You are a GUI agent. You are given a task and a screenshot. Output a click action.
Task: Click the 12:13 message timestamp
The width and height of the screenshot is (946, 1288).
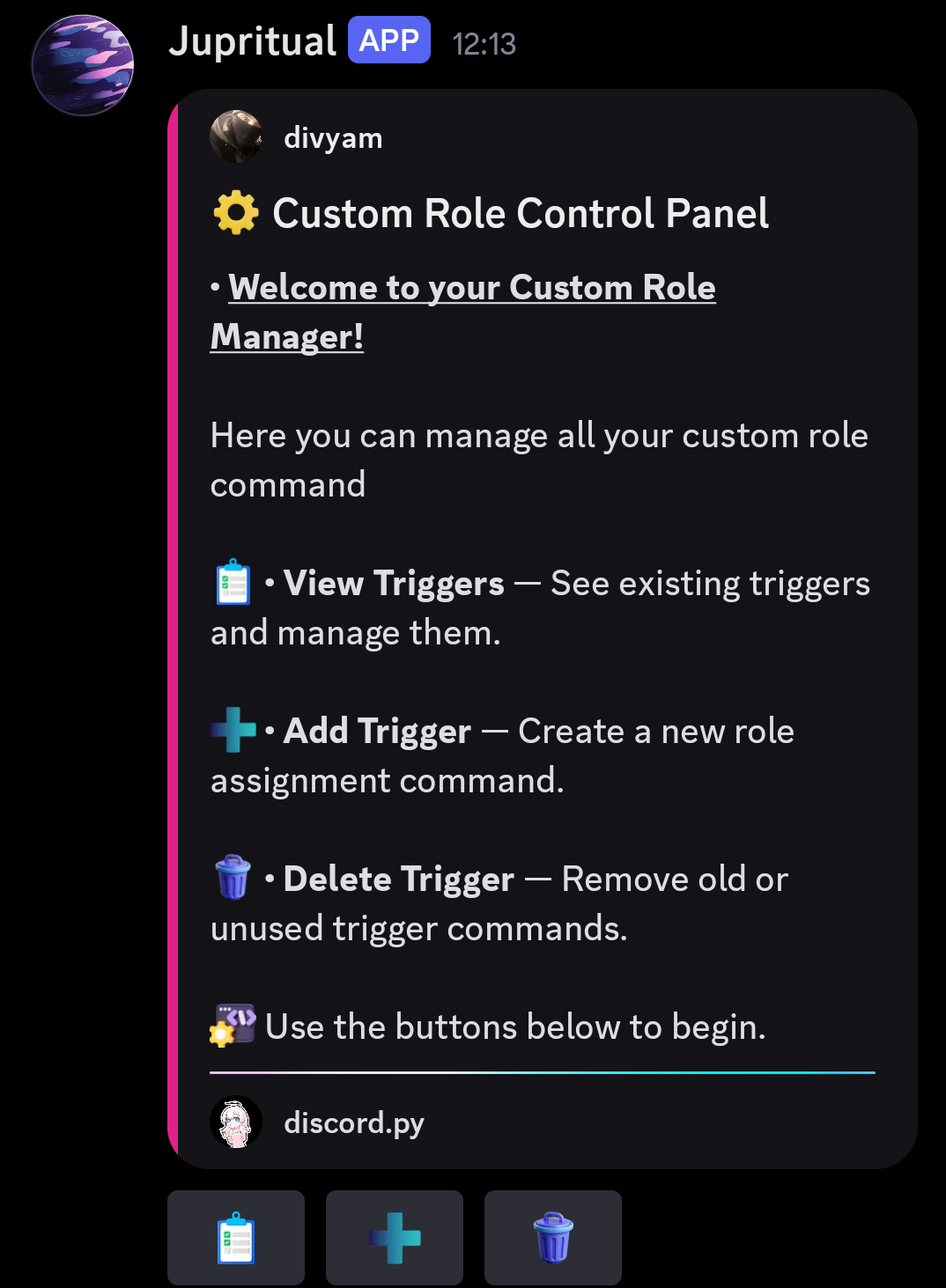click(484, 43)
